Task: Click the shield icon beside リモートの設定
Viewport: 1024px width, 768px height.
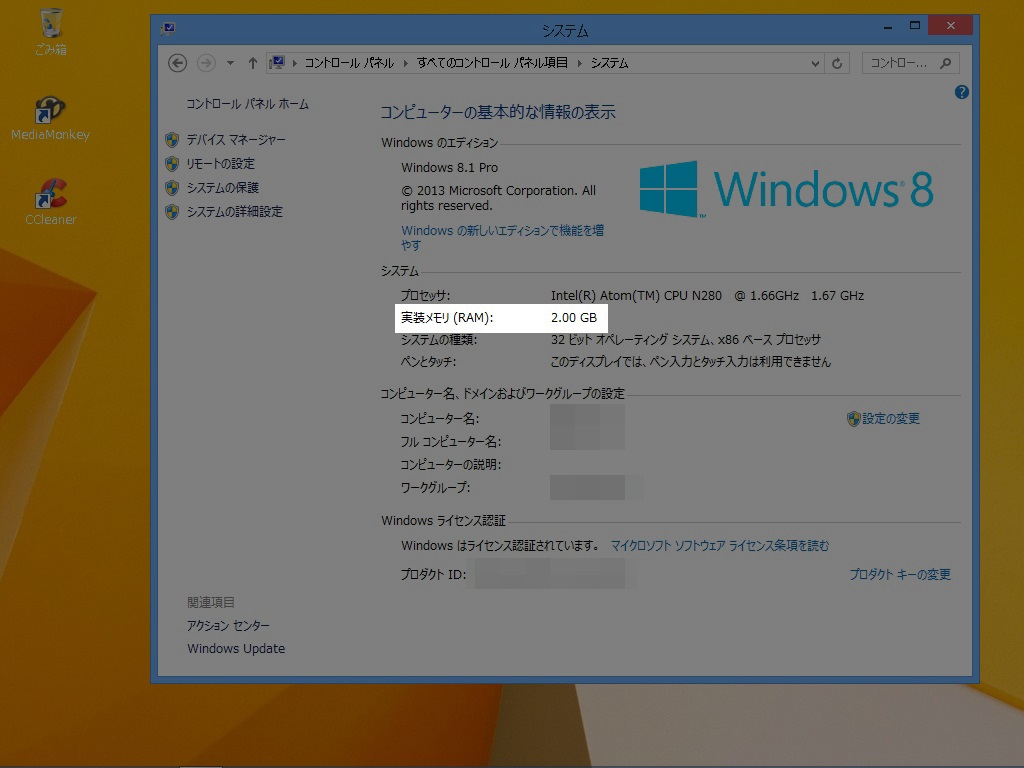Action: pyautogui.click(x=172, y=164)
